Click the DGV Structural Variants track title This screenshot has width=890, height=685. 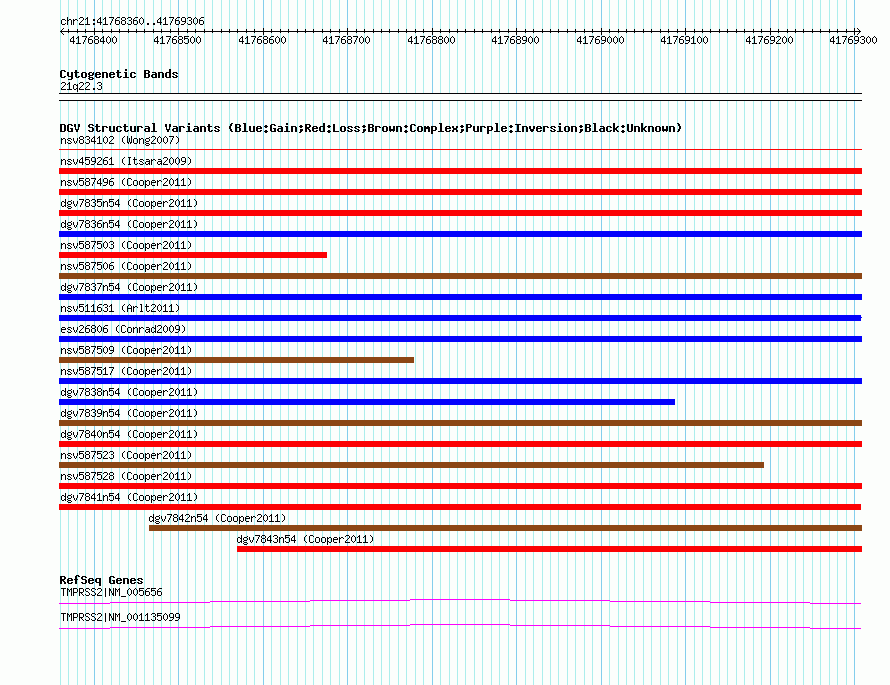click(x=370, y=128)
